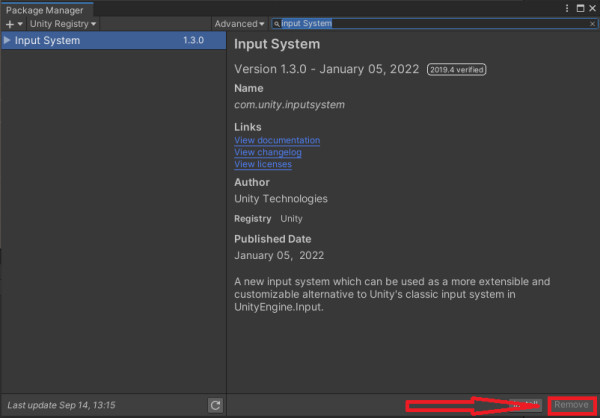The height and width of the screenshot is (418, 600).
Task: Open the window options kebab menu
Action: tap(567, 8)
